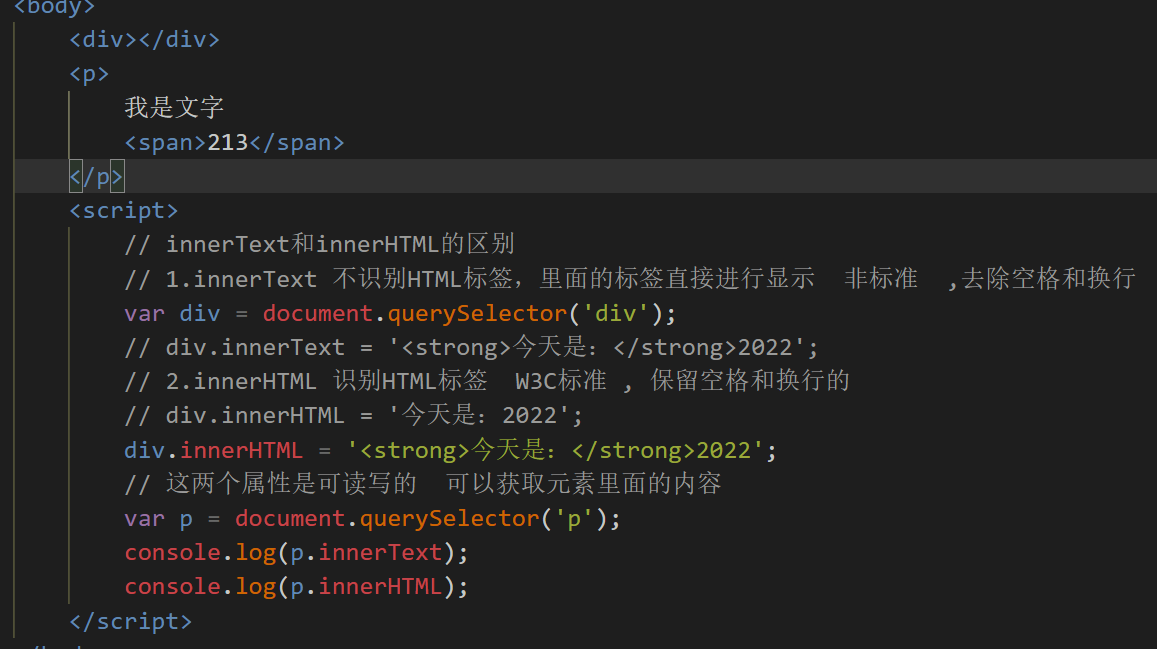Image resolution: width=1157 pixels, height=649 pixels.
Task: Click the span line containing 213
Action: click(x=235, y=142)
